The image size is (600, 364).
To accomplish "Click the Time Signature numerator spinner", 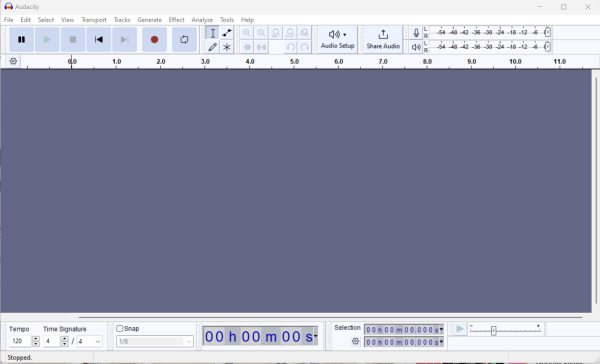I will point(65,341).
